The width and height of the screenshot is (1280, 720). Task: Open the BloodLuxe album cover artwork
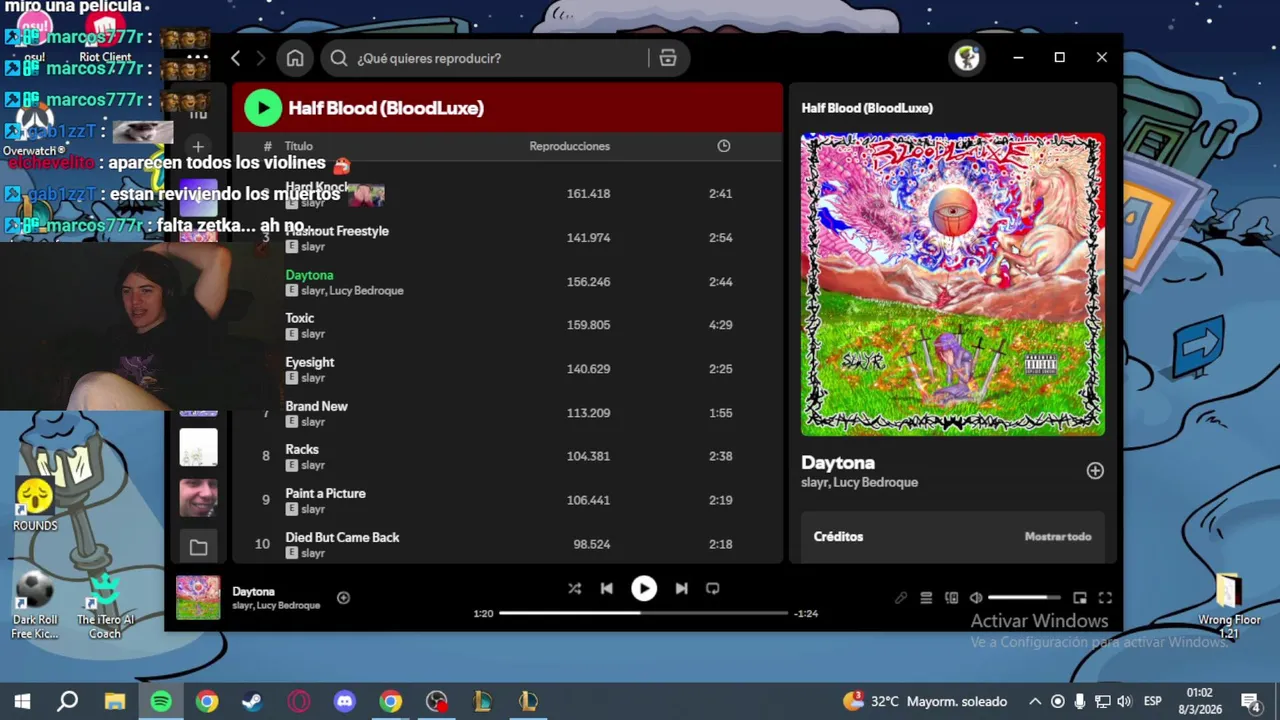[x=953, y=284]
